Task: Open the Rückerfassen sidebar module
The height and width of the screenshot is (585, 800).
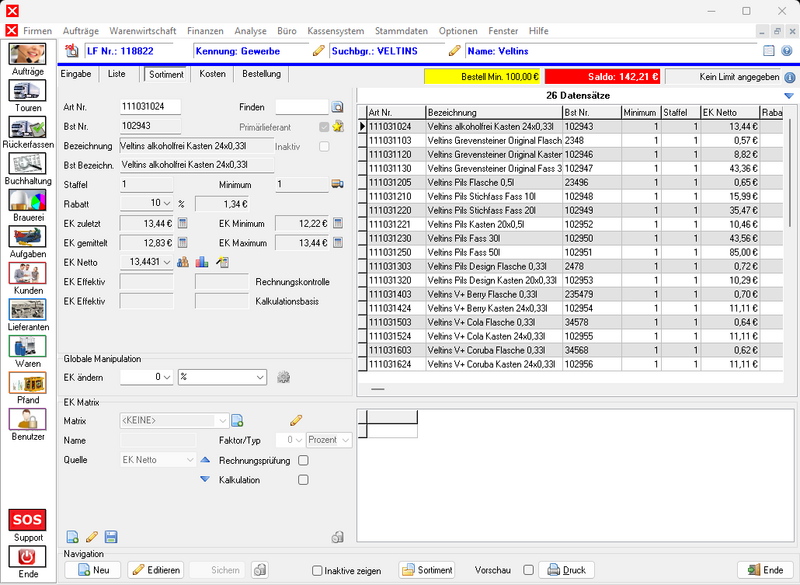Action: [28, 128]
